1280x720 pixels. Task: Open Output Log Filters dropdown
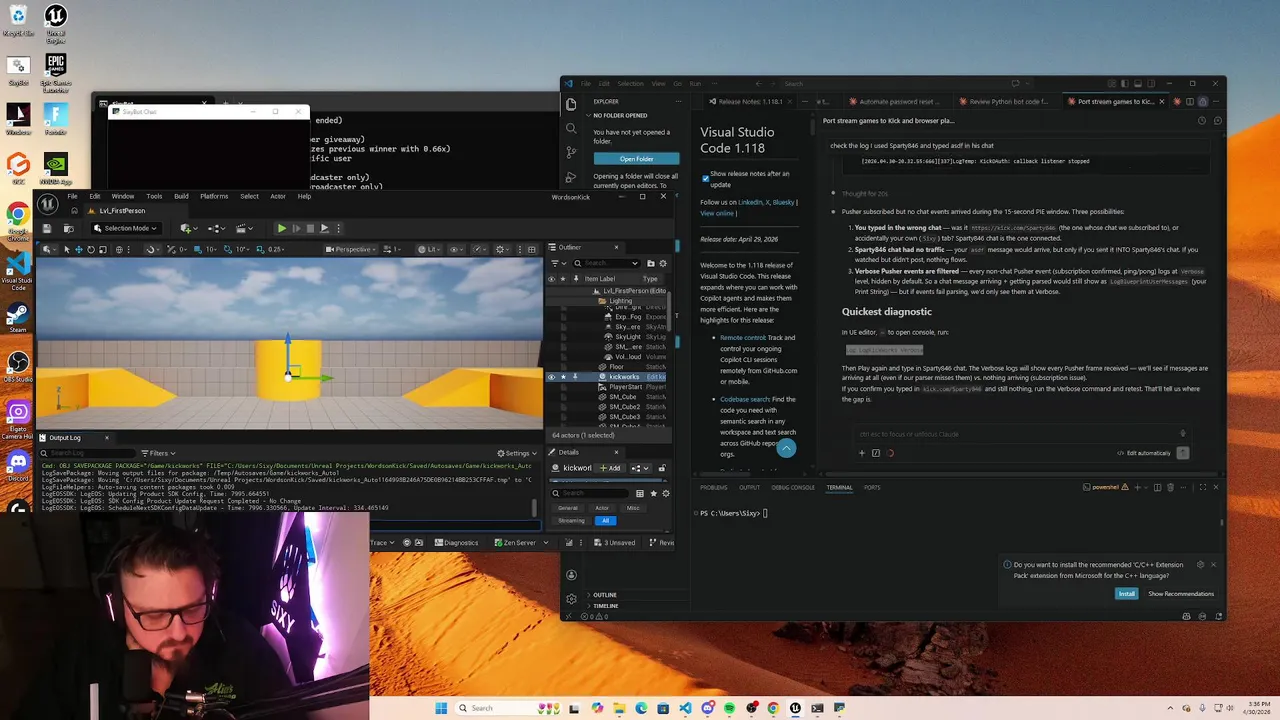coord(158,453)
